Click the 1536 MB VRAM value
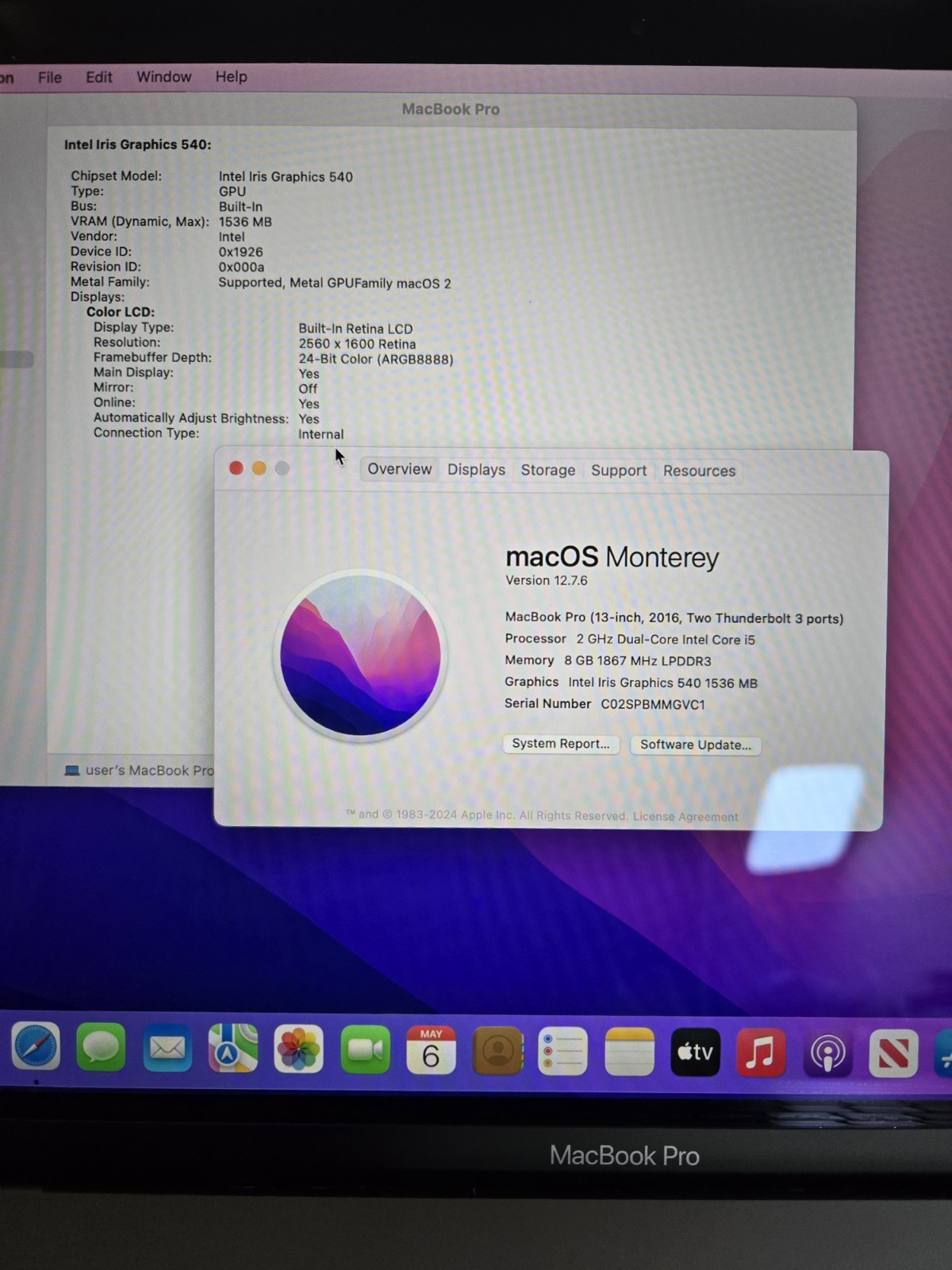 tap(245, 221)
